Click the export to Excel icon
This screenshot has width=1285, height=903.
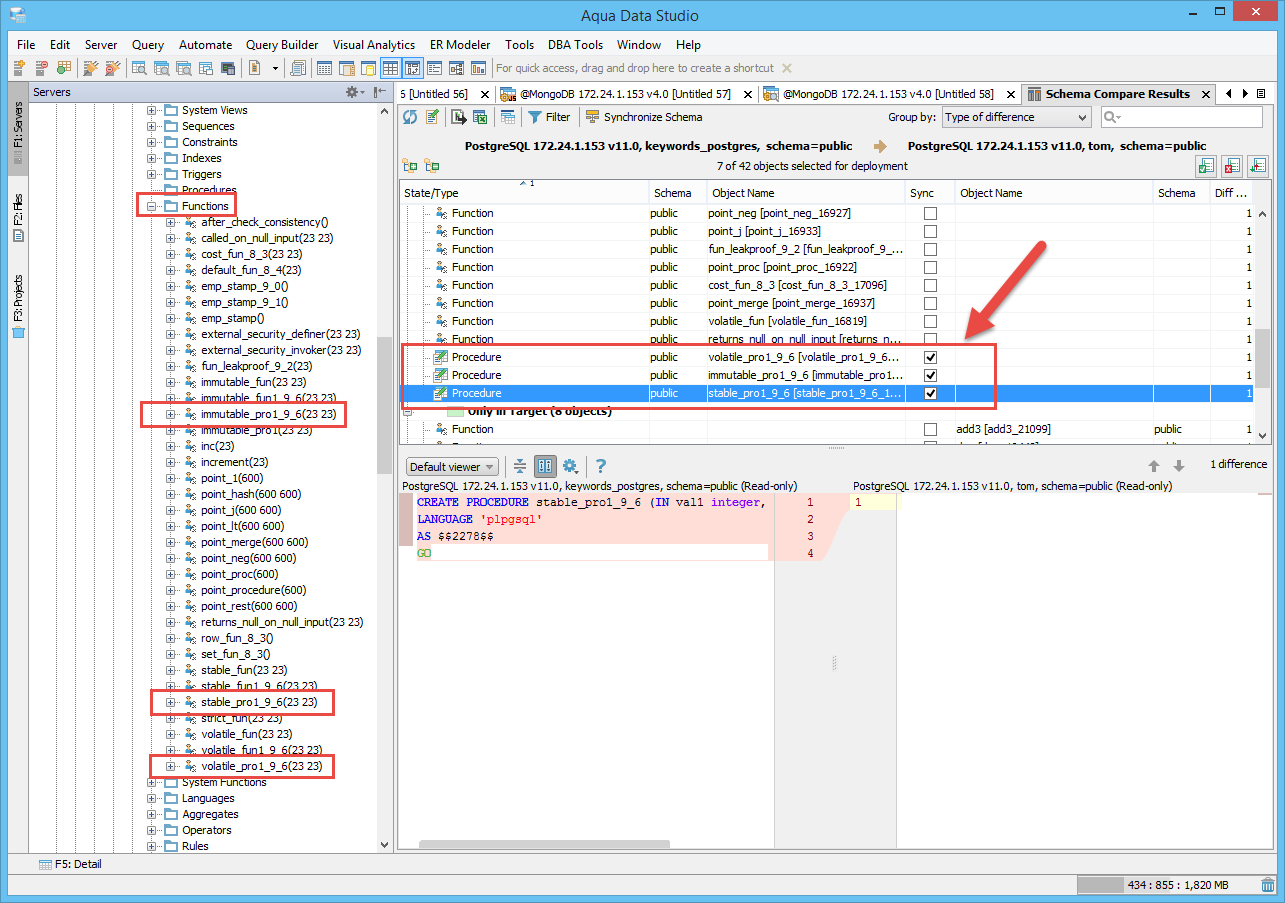pos(480,117)
